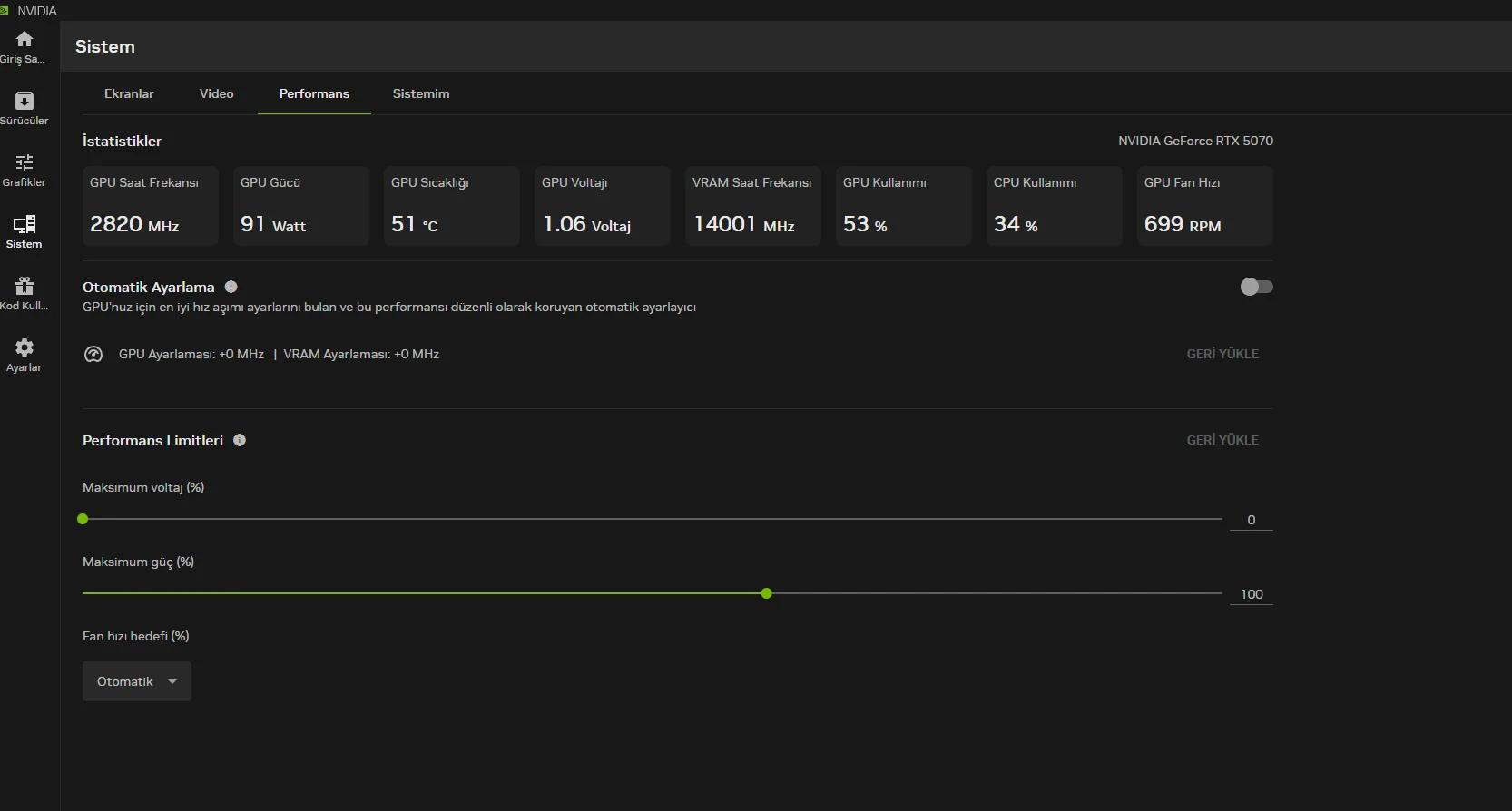Click the GPU Gücü 91 Watt card
1512x811 pixels.
301,206
